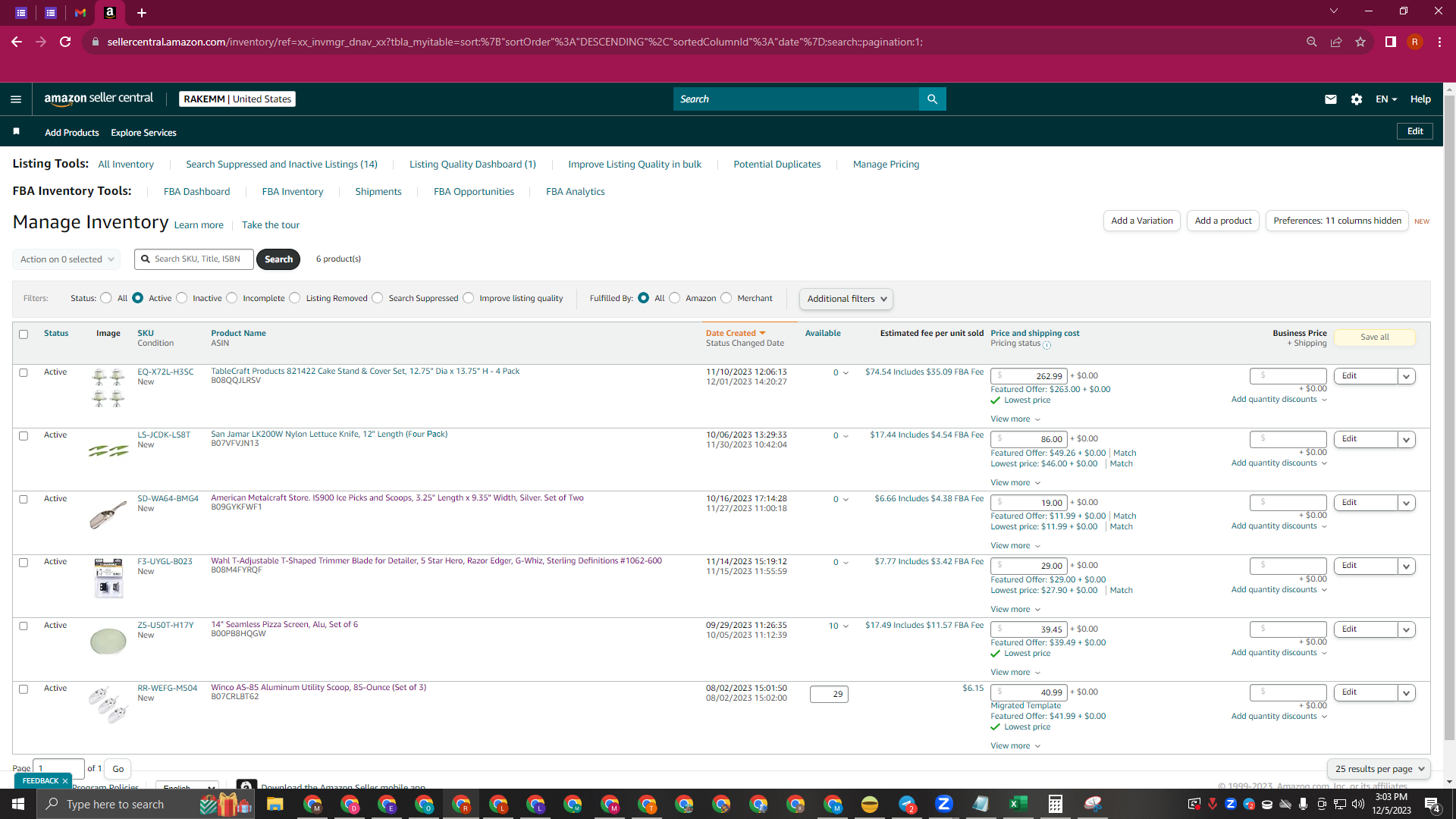Open a new browser tab
The height and width of the screenshot is (819, 1456).
(x=142, y=13)
